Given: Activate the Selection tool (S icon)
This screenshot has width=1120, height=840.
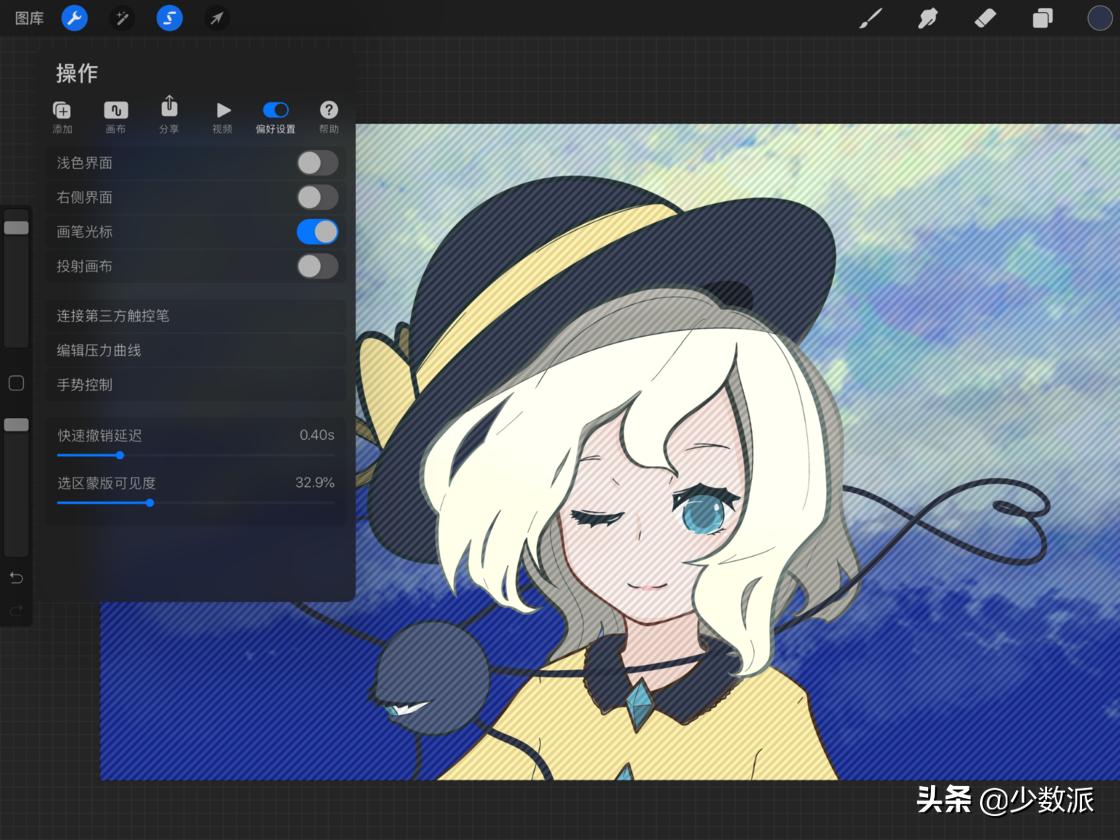Looking at the screenshot, I should 168,18.
